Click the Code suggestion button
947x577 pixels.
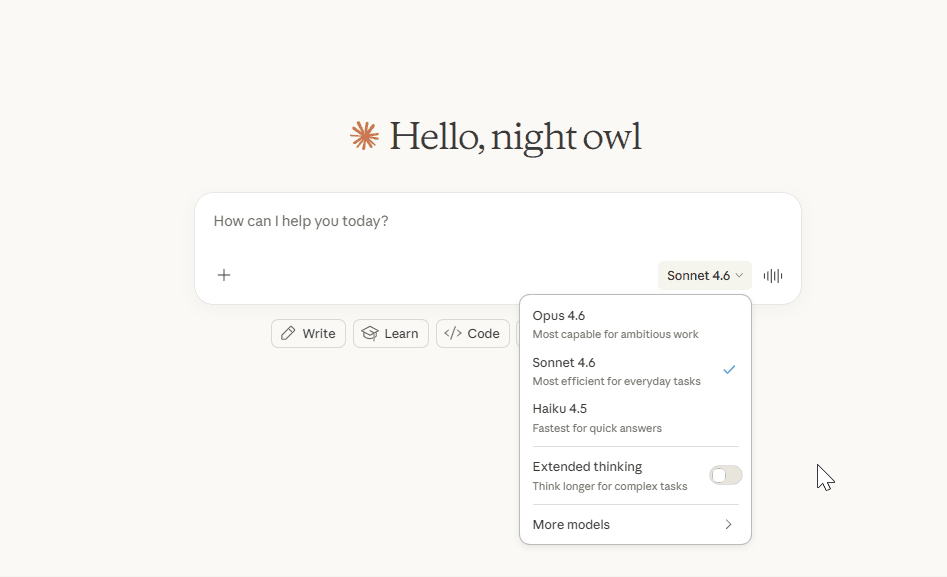pyautogui.click(x=473, y=334)
